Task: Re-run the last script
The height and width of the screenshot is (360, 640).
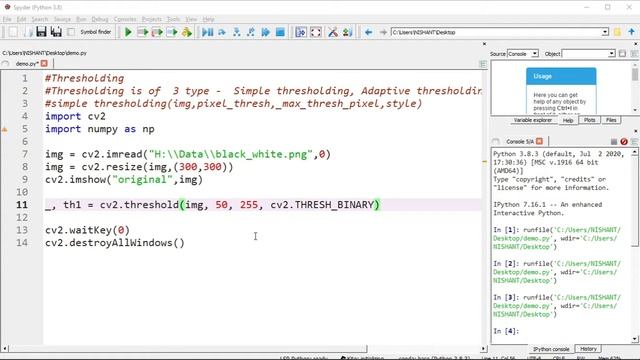Action: (x=187, y=32)
